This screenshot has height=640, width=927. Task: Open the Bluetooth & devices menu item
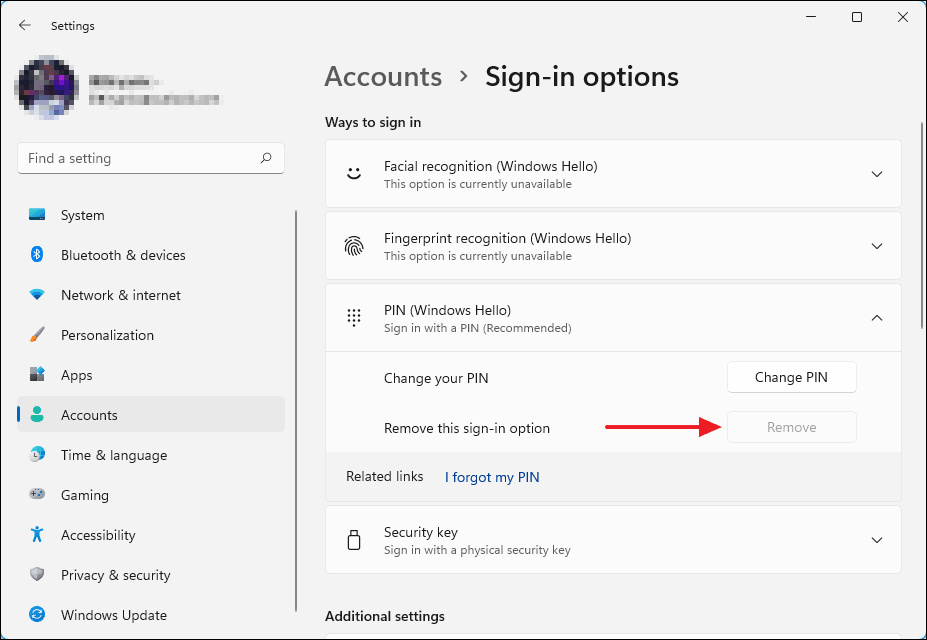[151, 255]
